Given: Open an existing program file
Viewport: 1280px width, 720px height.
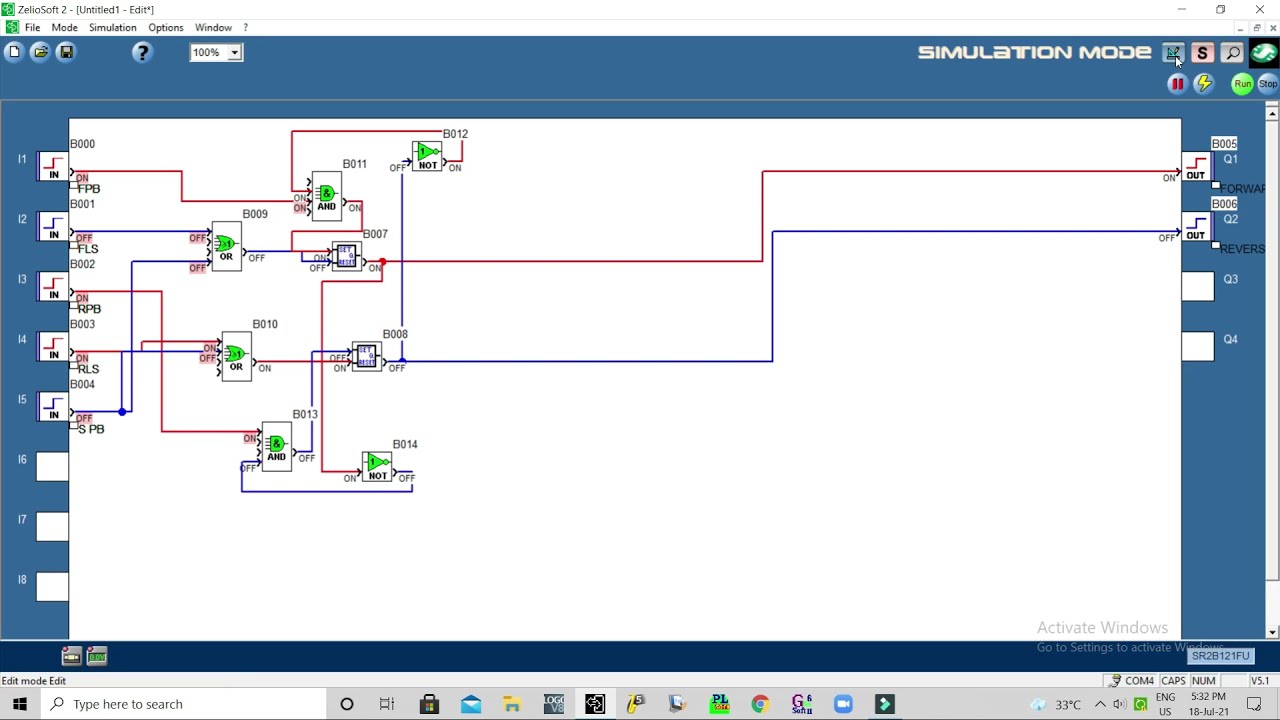Looking at the screenshot, I should [40, 52].
